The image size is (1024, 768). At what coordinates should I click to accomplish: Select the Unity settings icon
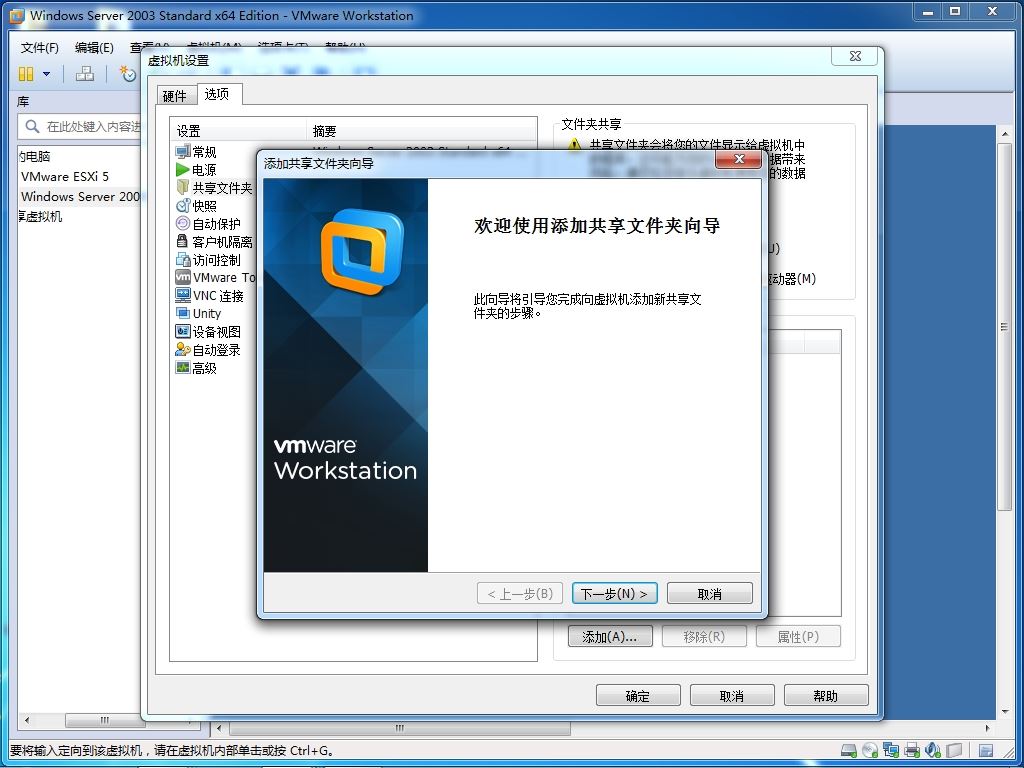[x=183, y=313]
